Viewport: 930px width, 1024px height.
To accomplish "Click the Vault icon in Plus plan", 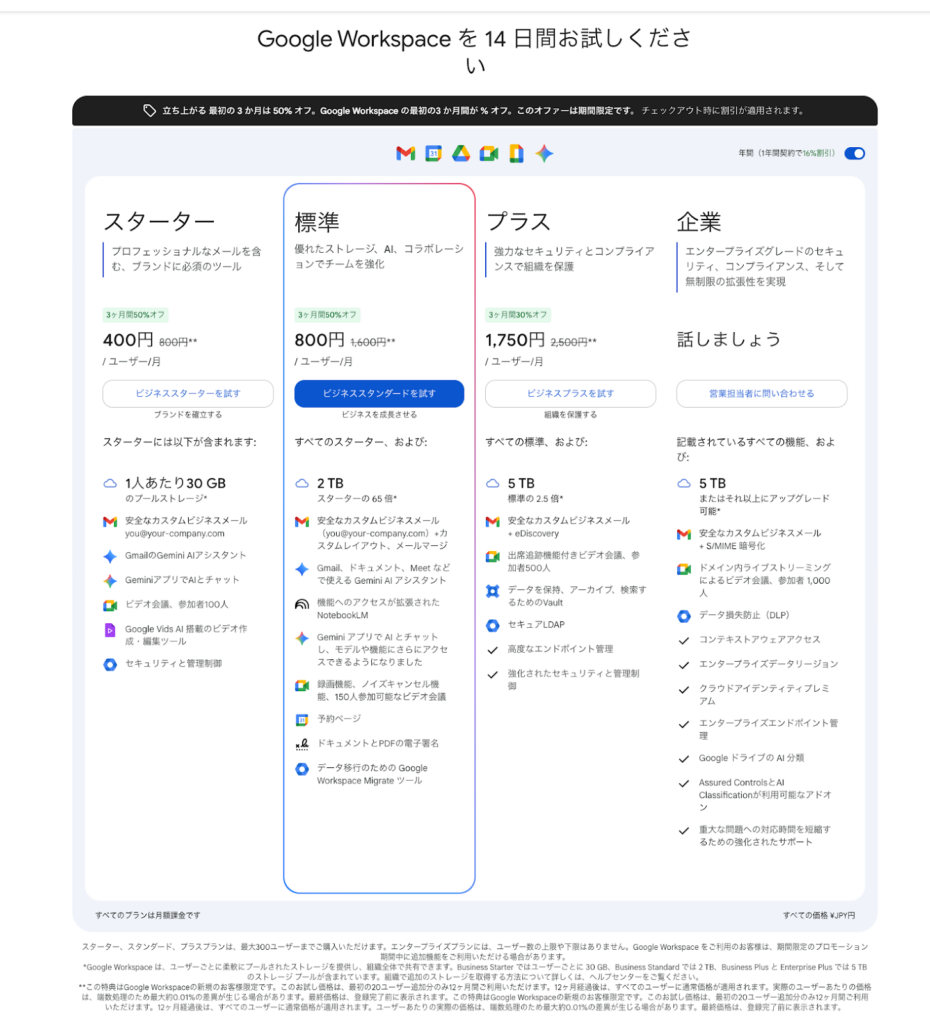I will coord(492,591).
